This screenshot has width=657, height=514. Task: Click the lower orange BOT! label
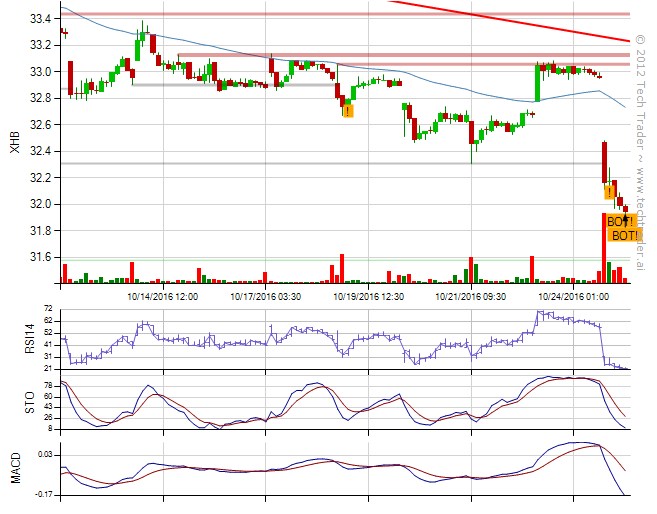[x=625, y=235]
